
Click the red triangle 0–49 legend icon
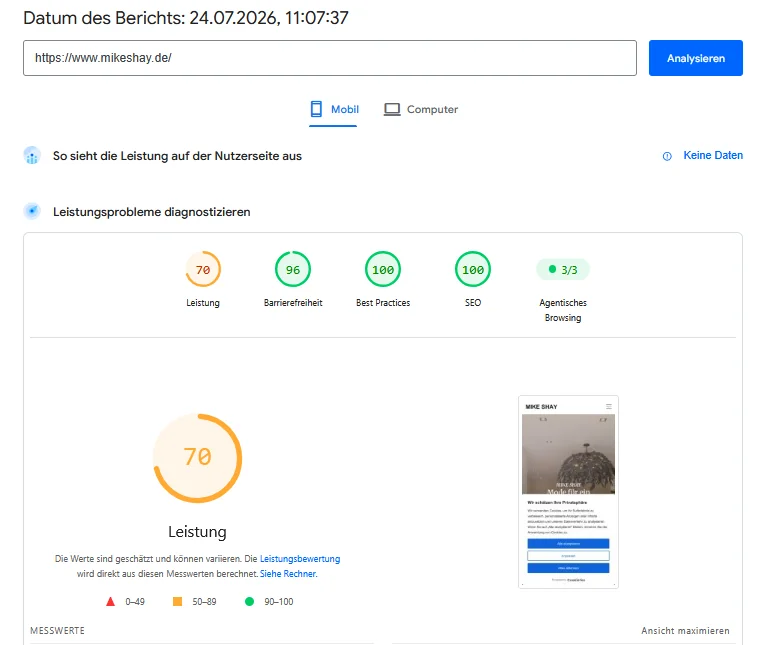point(110,601)
